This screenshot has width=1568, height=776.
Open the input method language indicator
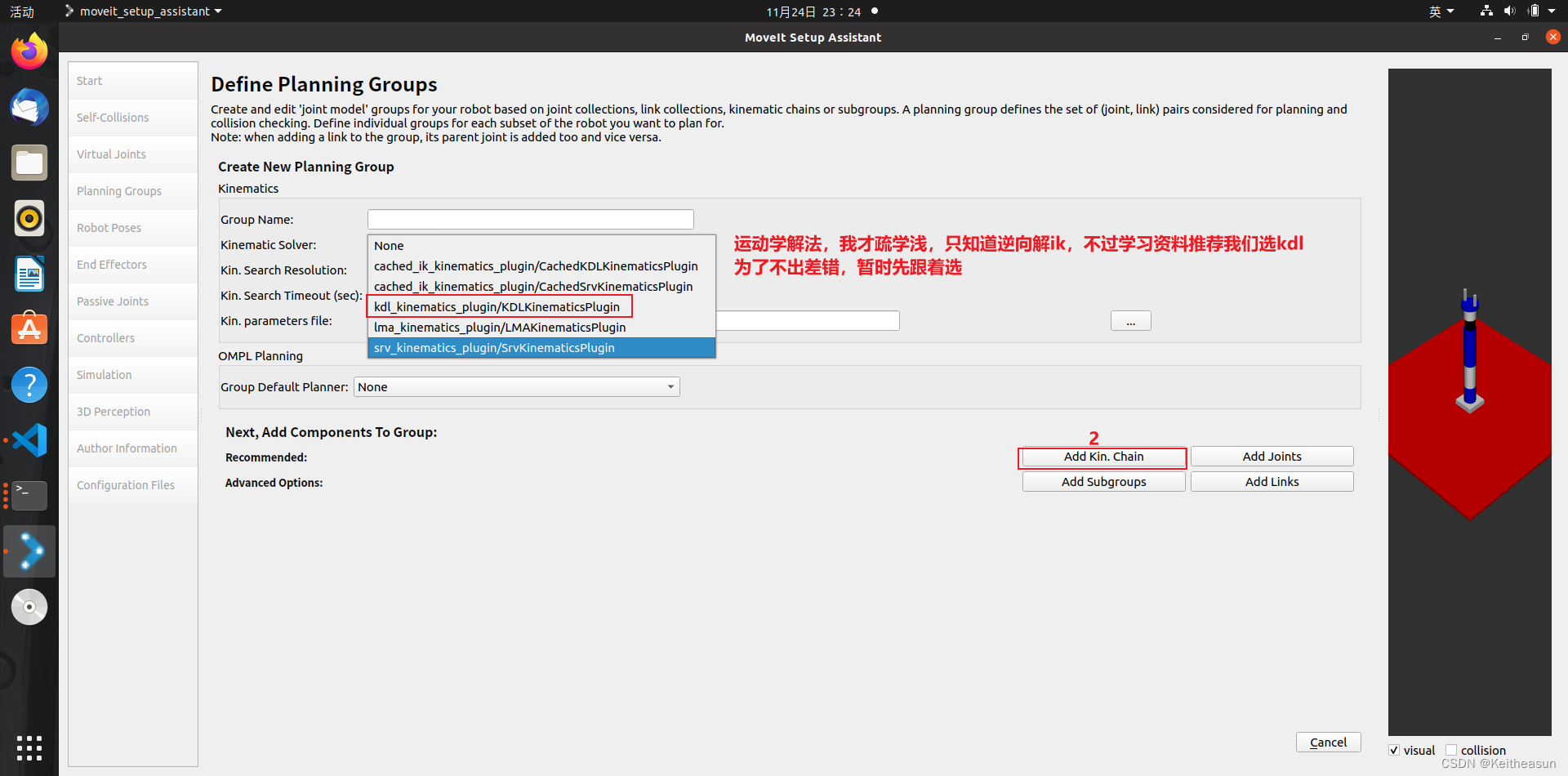1441,11
